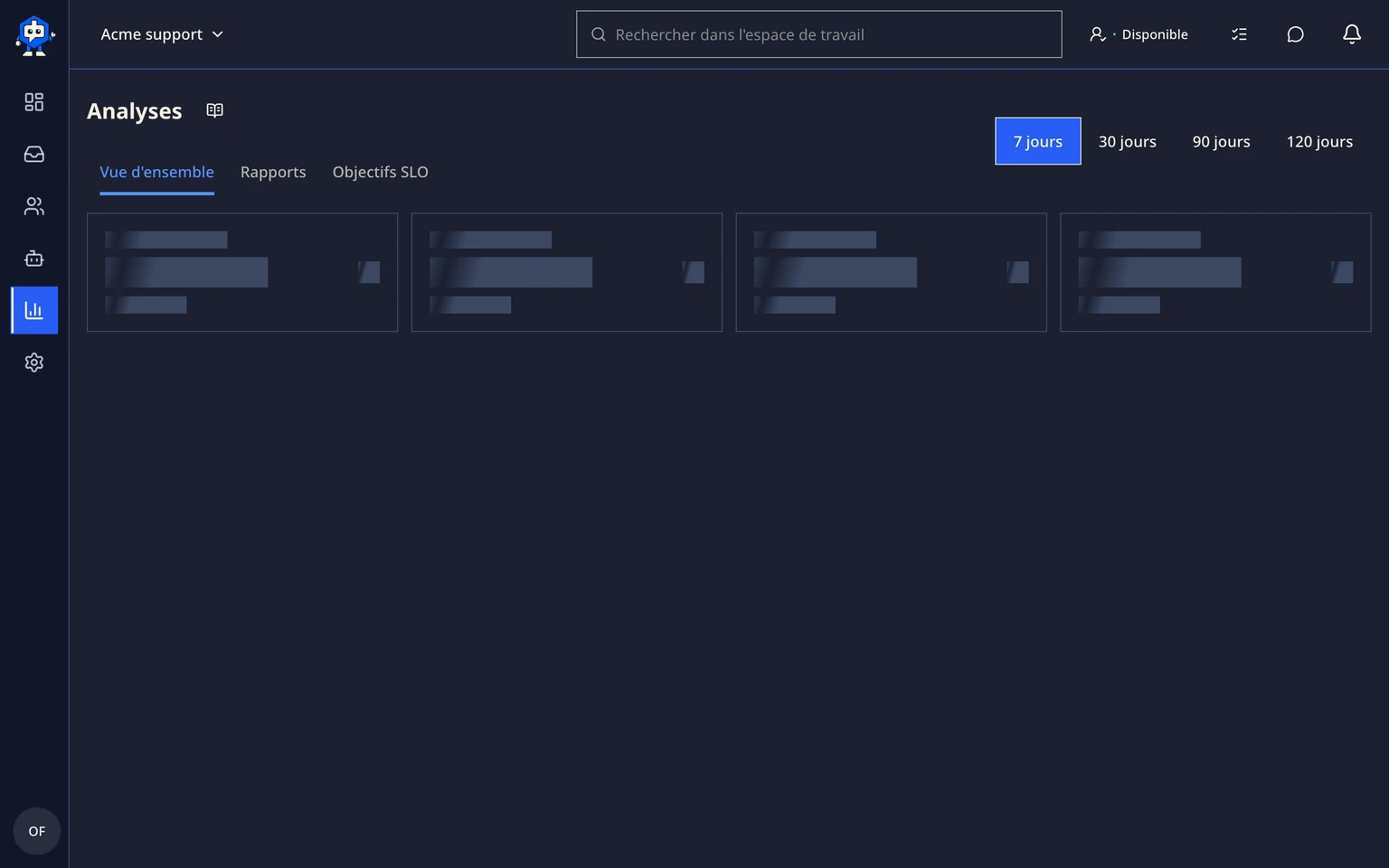Open the OF user avatar
1389x868 pixels.
36,831
